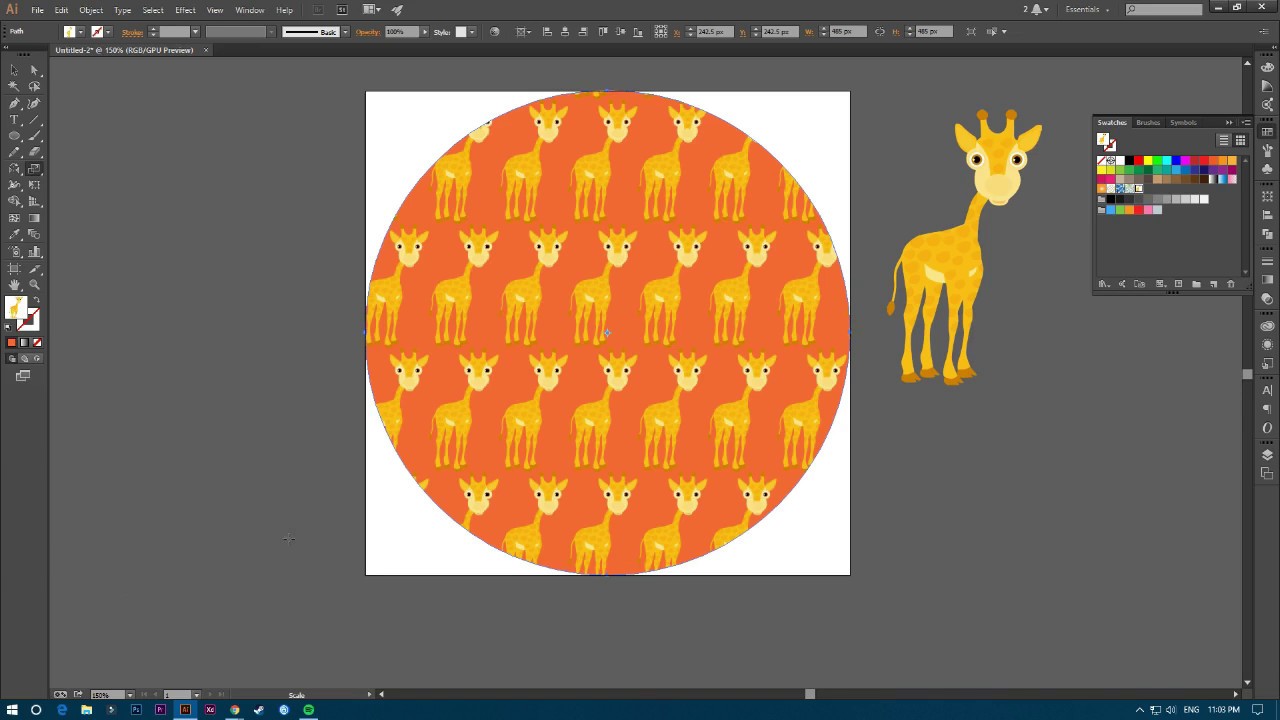Toggle Constrain Width and Height Proportions link
The width and height of the screenshot is (1280, 720).
point(880,32)
